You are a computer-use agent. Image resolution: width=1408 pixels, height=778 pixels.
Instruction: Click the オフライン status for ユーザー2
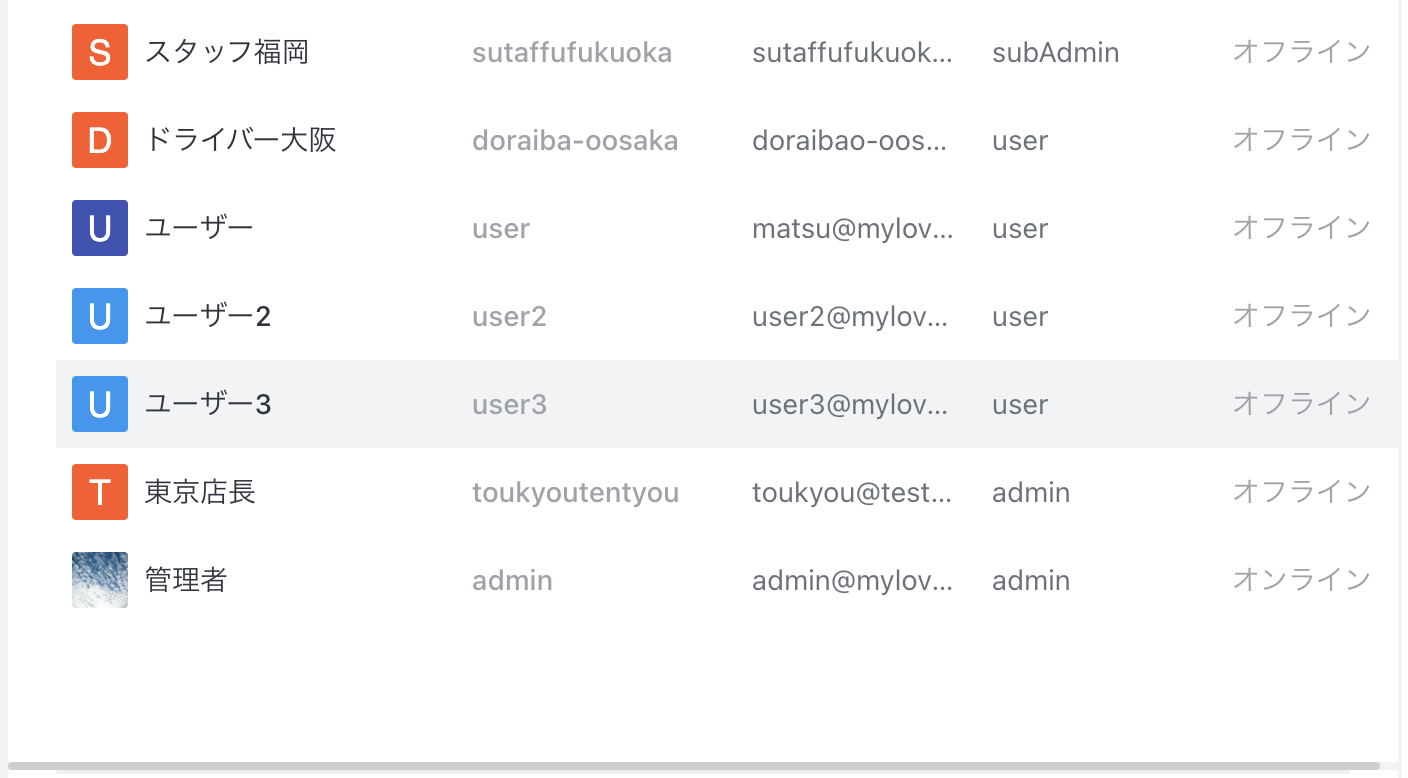[x=1301, y=316]
